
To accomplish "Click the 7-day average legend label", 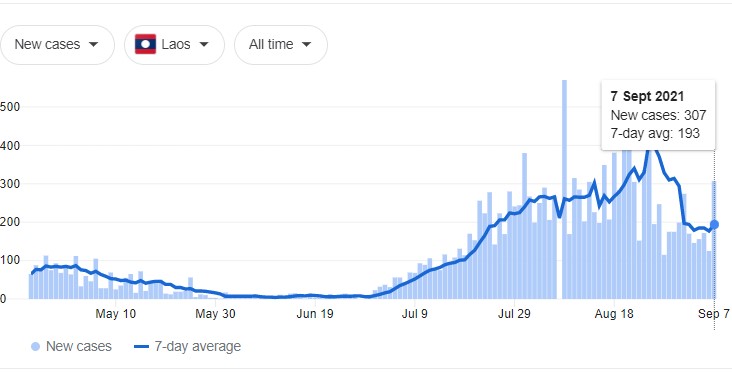I will pos(198,346).
